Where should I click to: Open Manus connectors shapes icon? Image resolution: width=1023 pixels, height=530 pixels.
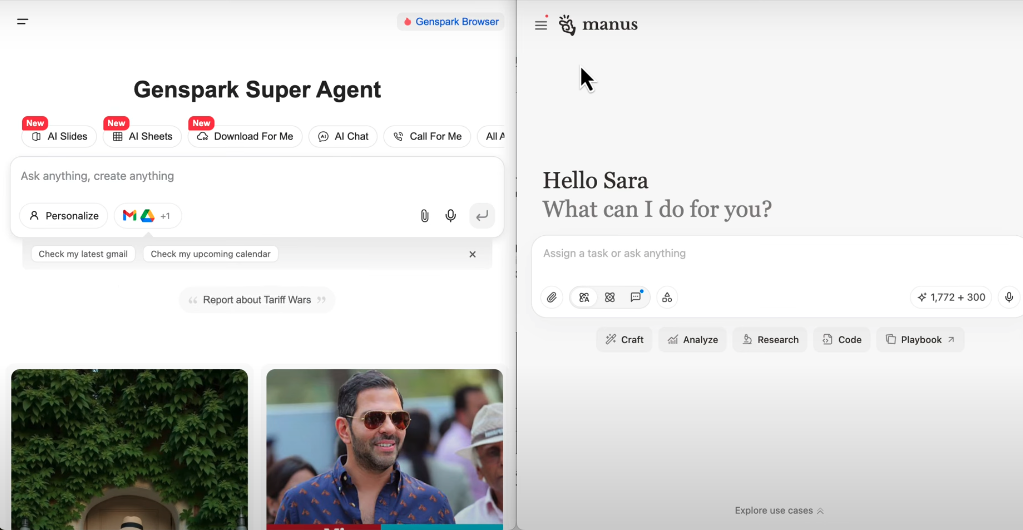tap(667, 297)
